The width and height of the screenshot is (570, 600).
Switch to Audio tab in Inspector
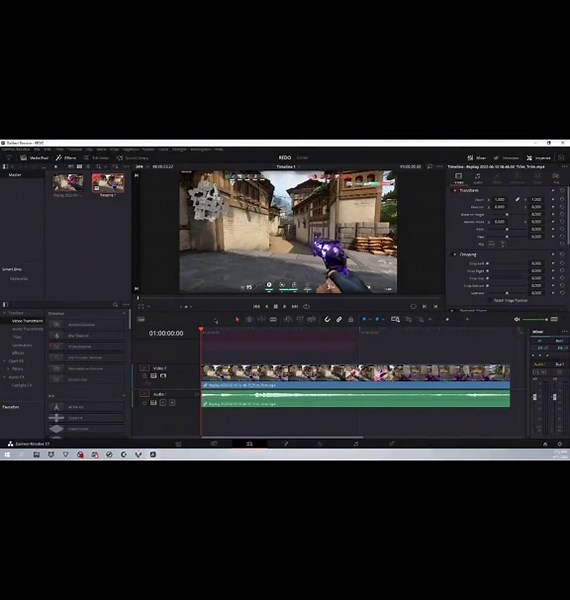[x=477, y=178]
